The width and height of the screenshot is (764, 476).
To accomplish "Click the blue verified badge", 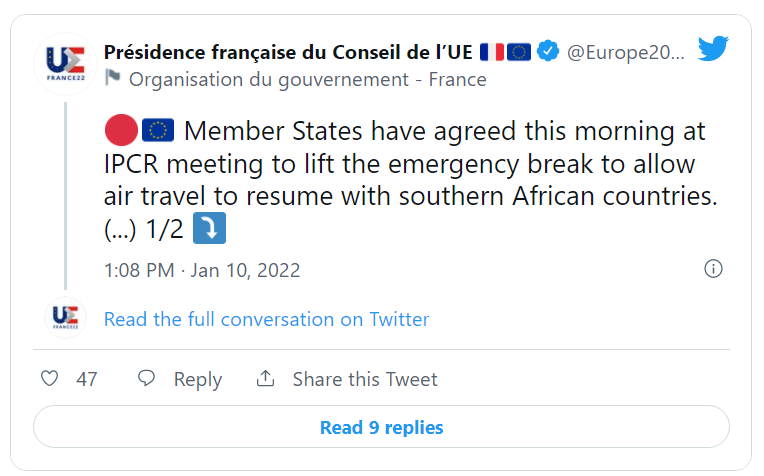I will point(548,51).
